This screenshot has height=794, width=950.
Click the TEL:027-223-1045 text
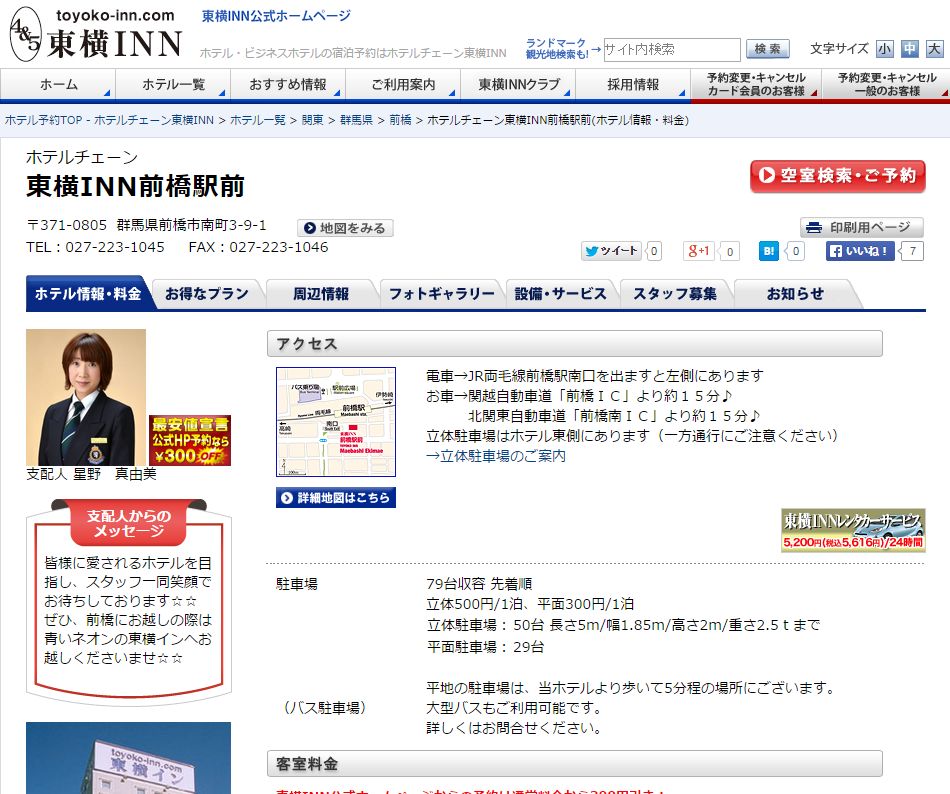point(95,247)
